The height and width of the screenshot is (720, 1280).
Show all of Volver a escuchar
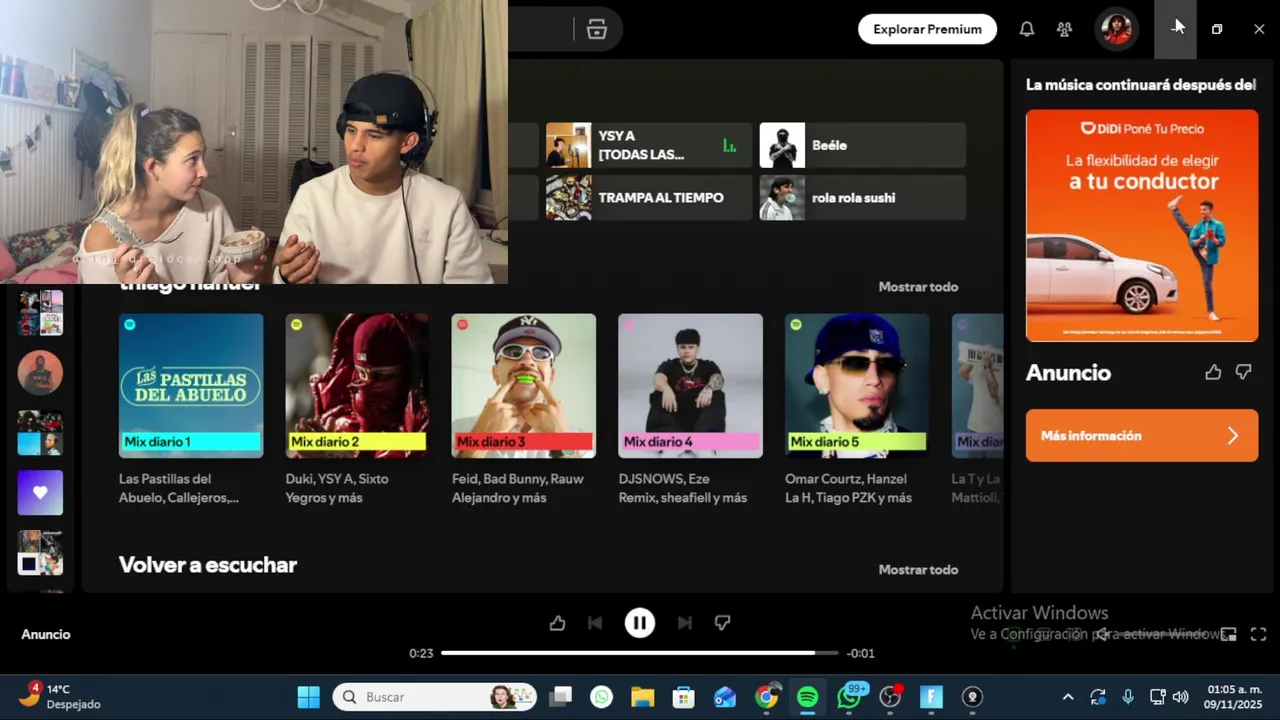(x=918, y=570)
